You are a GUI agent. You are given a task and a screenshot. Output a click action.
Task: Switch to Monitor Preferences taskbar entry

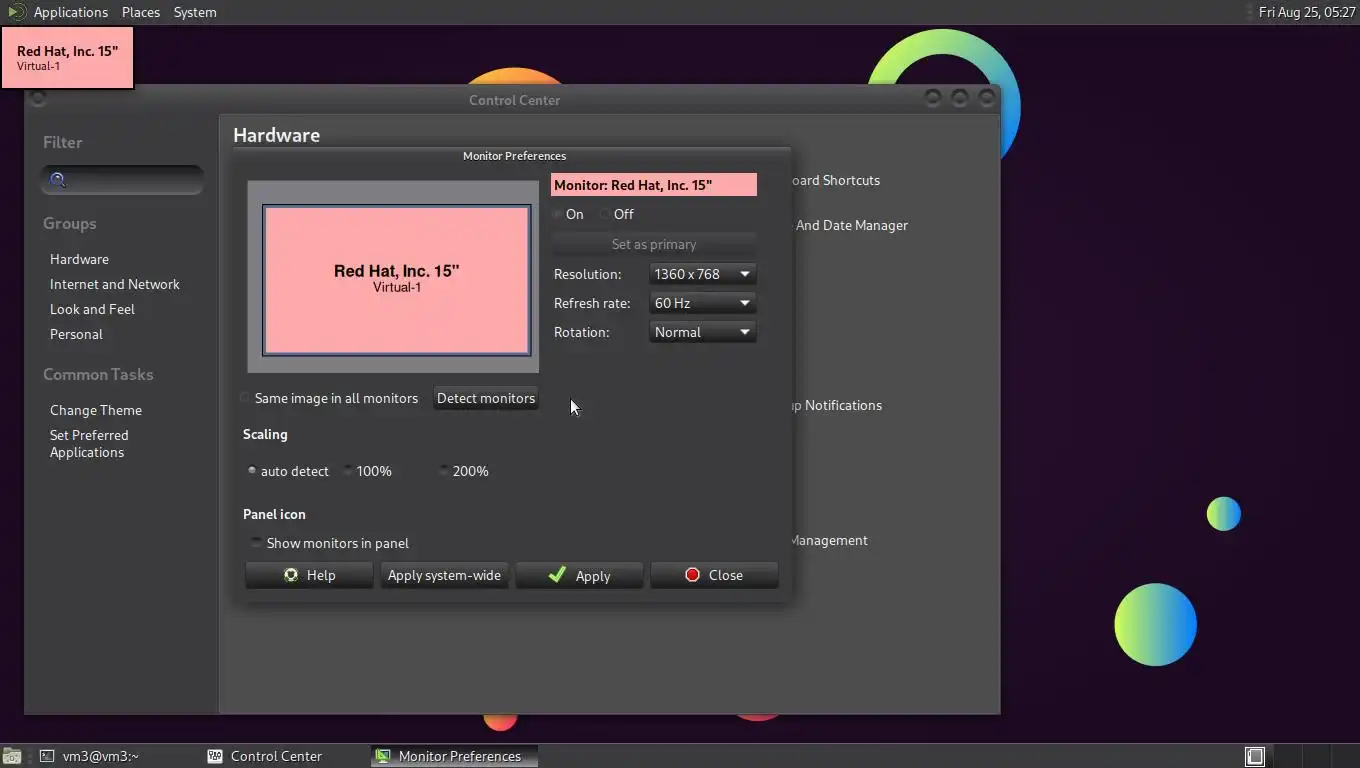(x=455, y=756)
